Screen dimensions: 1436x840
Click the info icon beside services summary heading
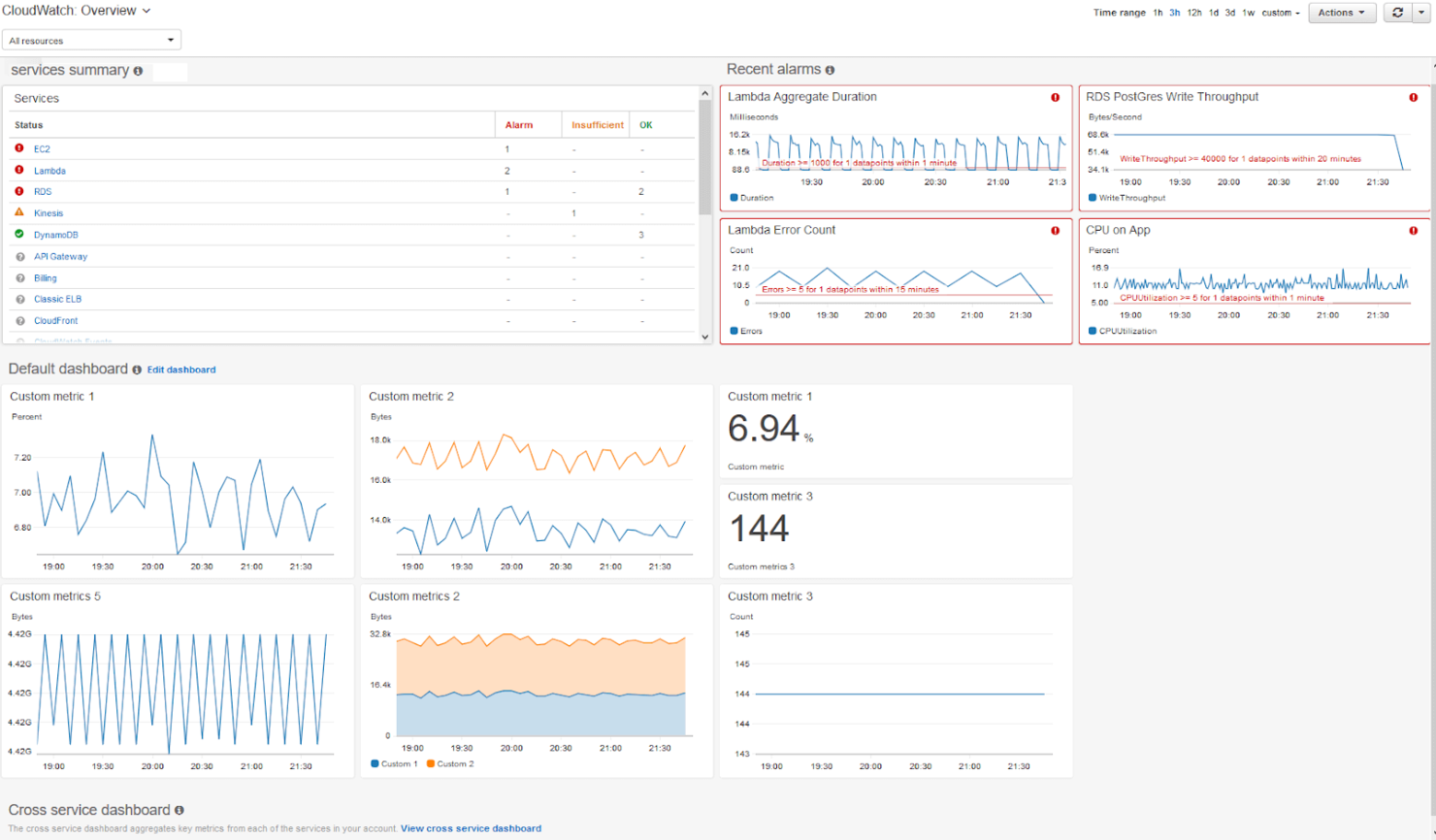137,70
